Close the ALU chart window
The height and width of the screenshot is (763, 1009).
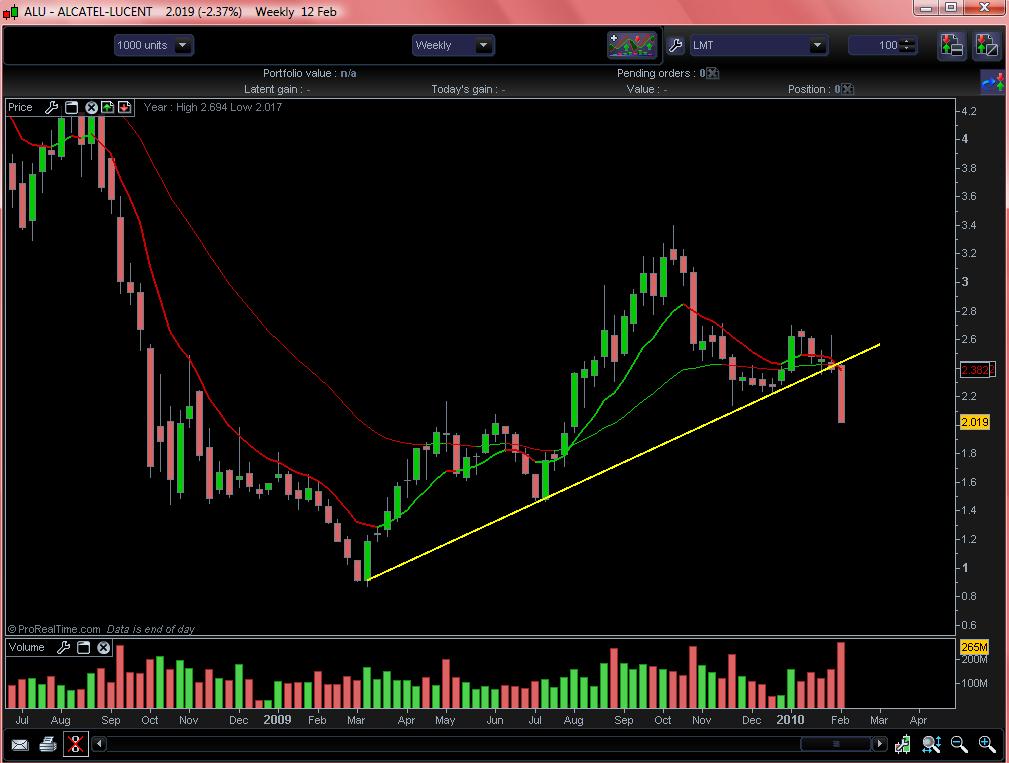click(x=985, y=8)
